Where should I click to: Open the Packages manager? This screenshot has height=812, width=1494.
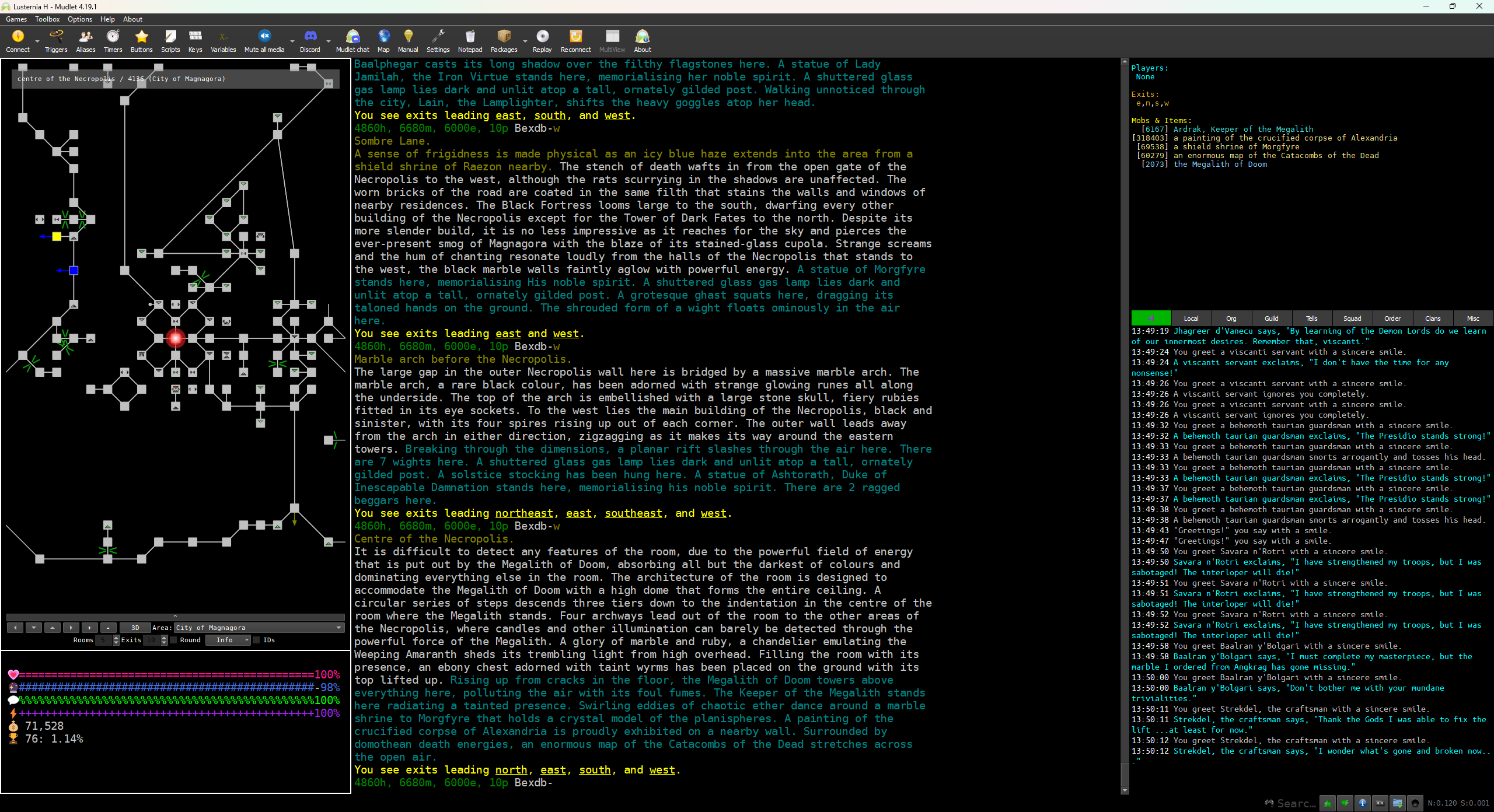tap(503, 40)
